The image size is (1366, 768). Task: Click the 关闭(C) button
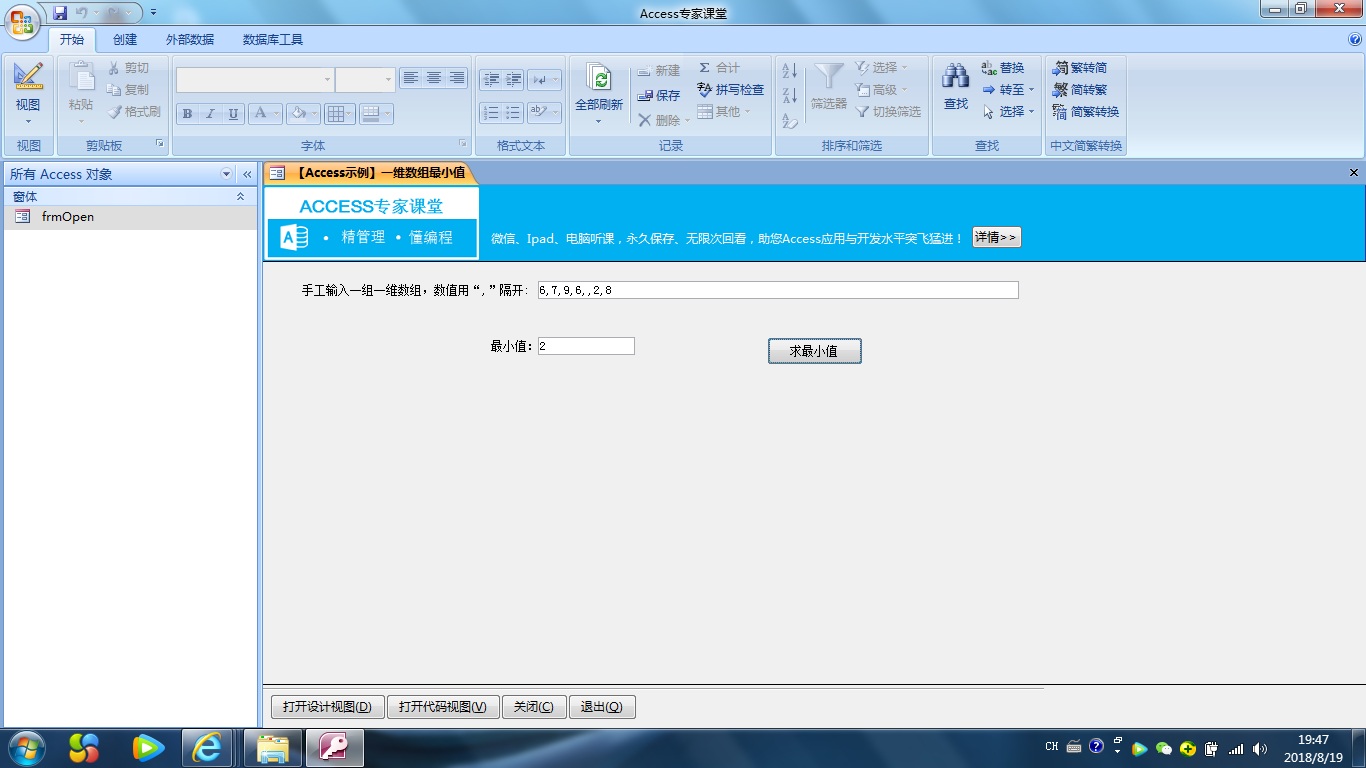pyautogui.click(x=534, y=707)
